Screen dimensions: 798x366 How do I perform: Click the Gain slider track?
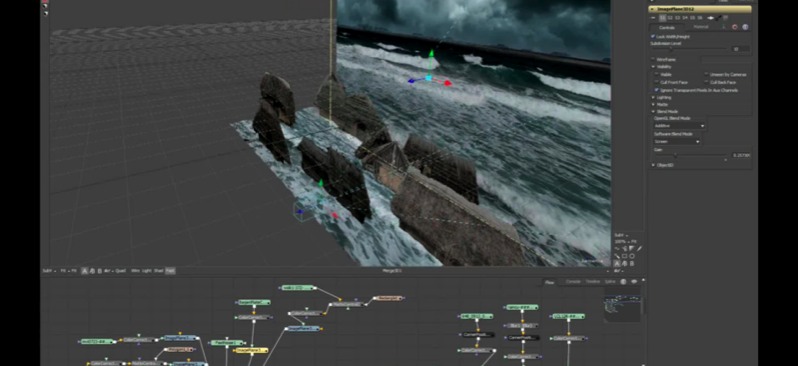tap(690, 155)
